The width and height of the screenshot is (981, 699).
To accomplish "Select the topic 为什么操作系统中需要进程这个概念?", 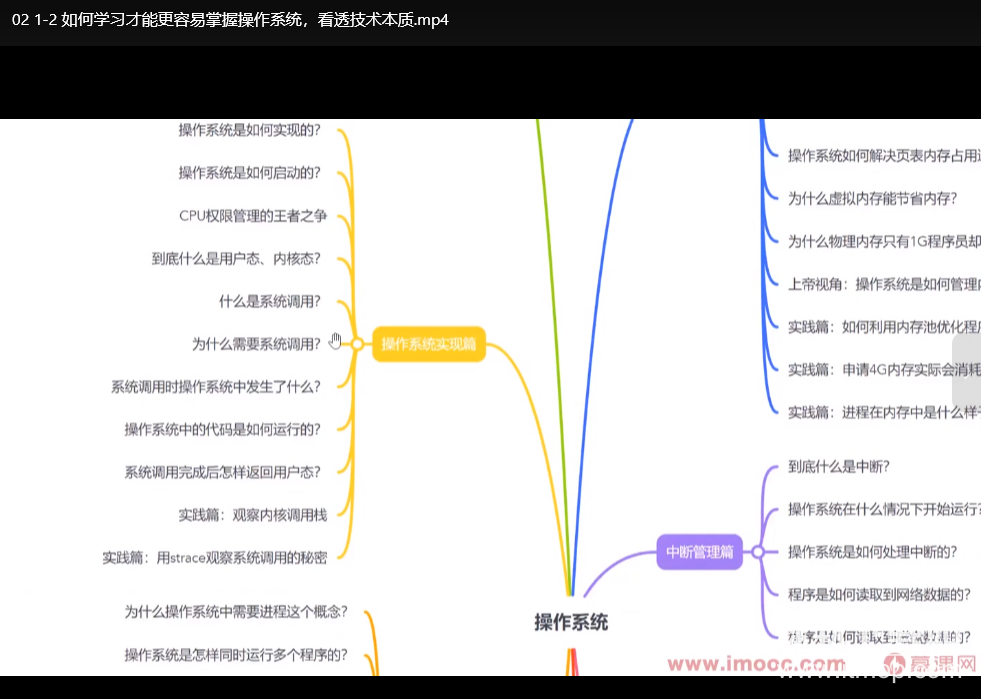I will 236,612.
